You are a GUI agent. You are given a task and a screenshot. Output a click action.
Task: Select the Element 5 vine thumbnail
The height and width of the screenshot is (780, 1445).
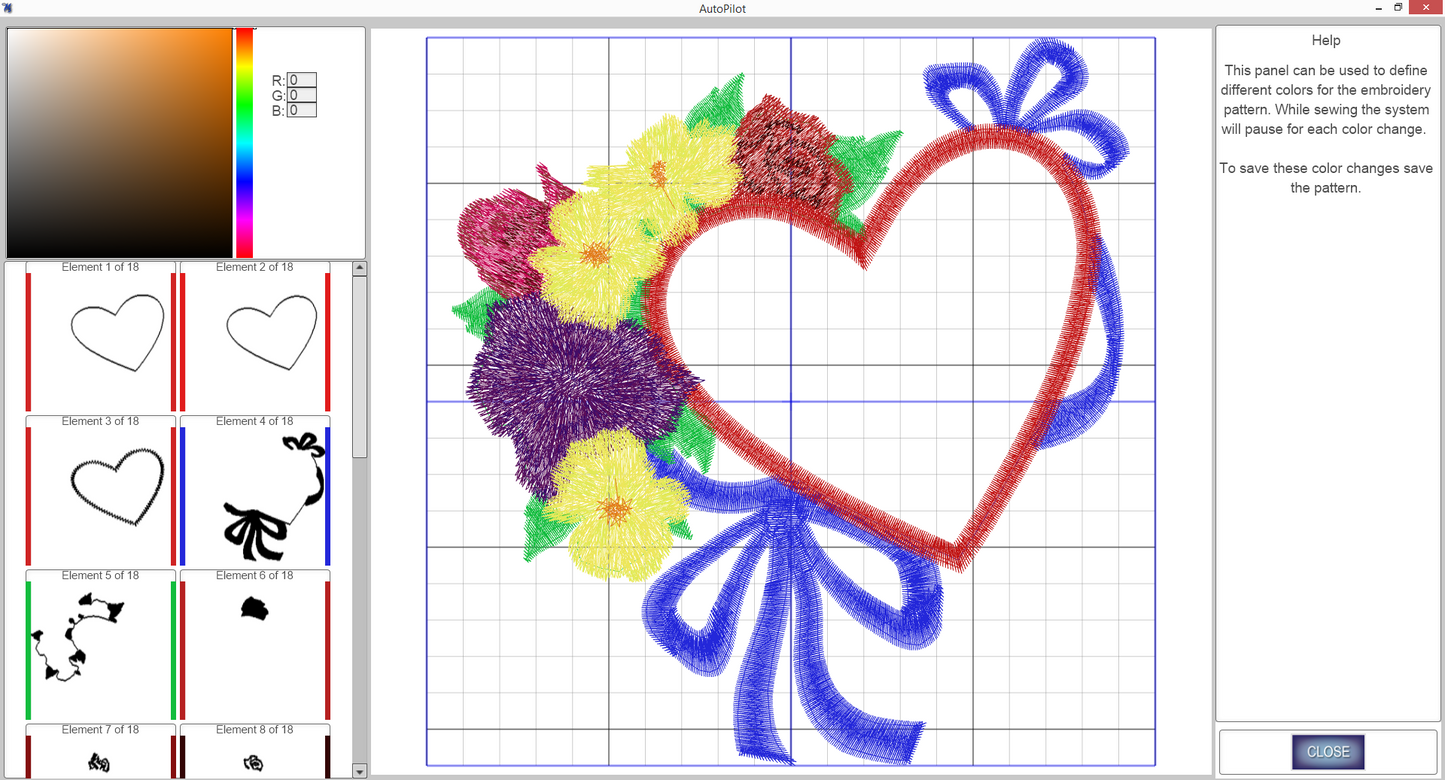tap(100, 645)
